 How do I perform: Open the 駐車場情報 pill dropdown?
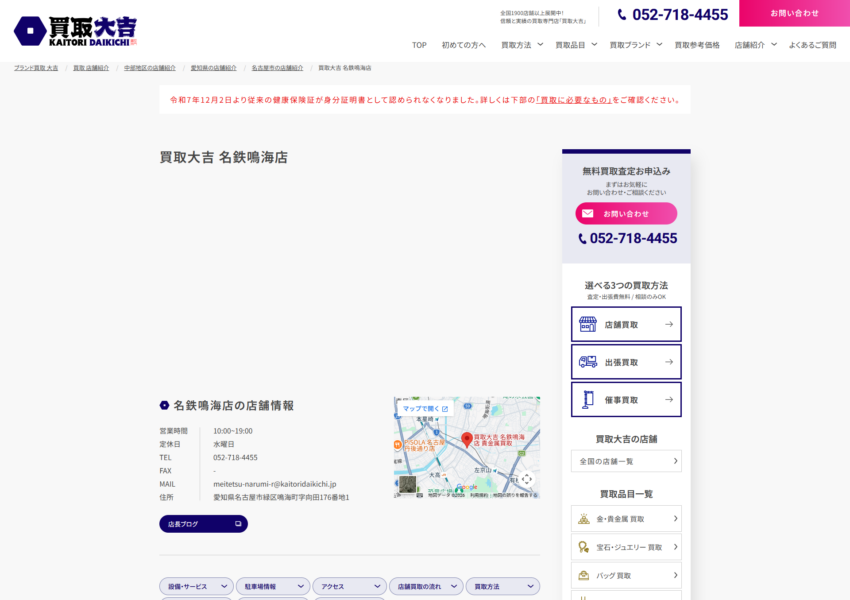tap(273, 586)
